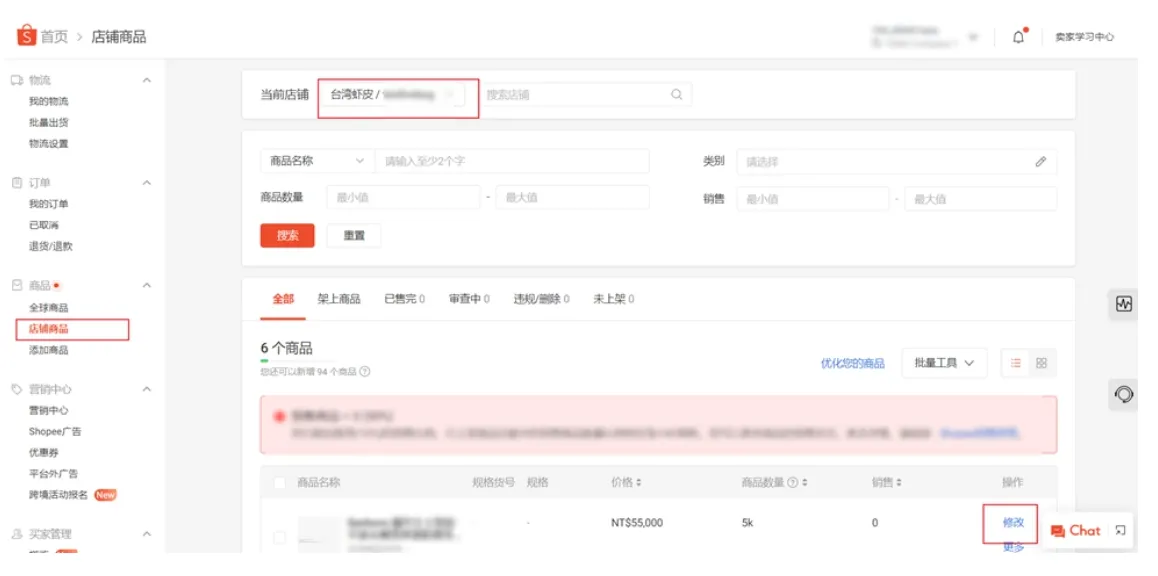This screenshot has height=576, width=1158.
Task: Click the magnifier in the store search box
Action: coord(677,93)
